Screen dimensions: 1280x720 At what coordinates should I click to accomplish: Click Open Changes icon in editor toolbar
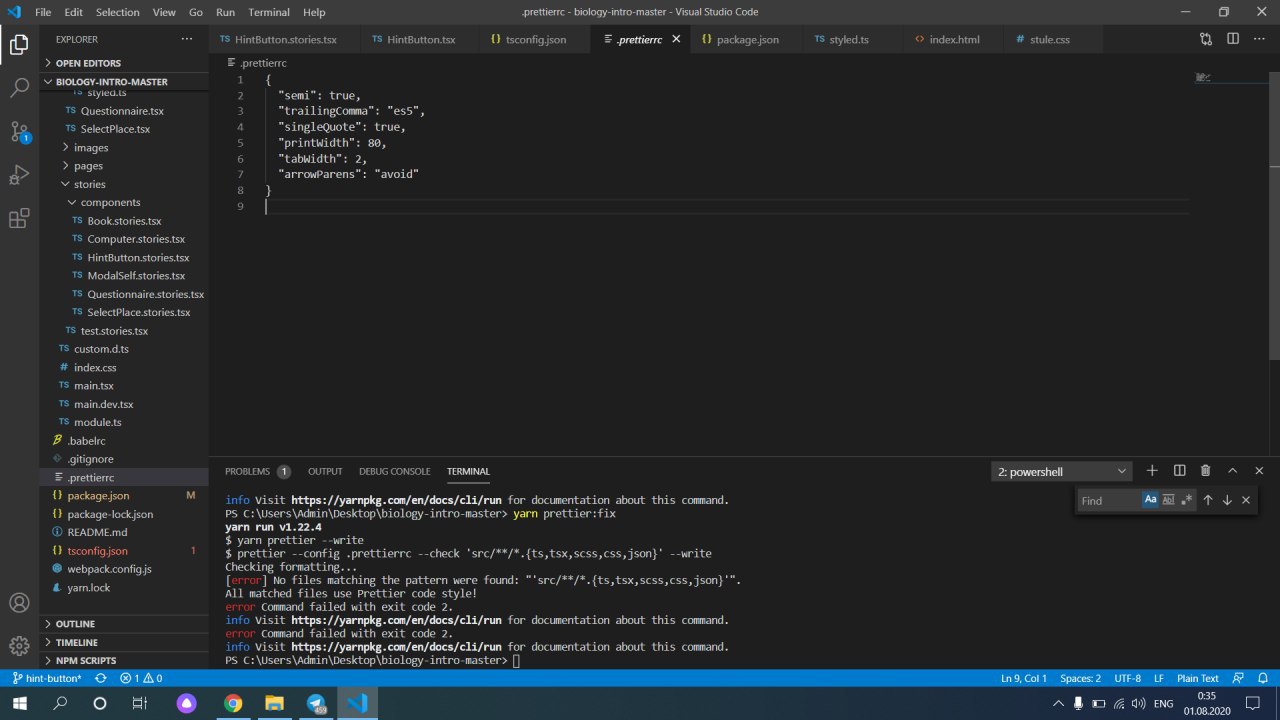1206,39
